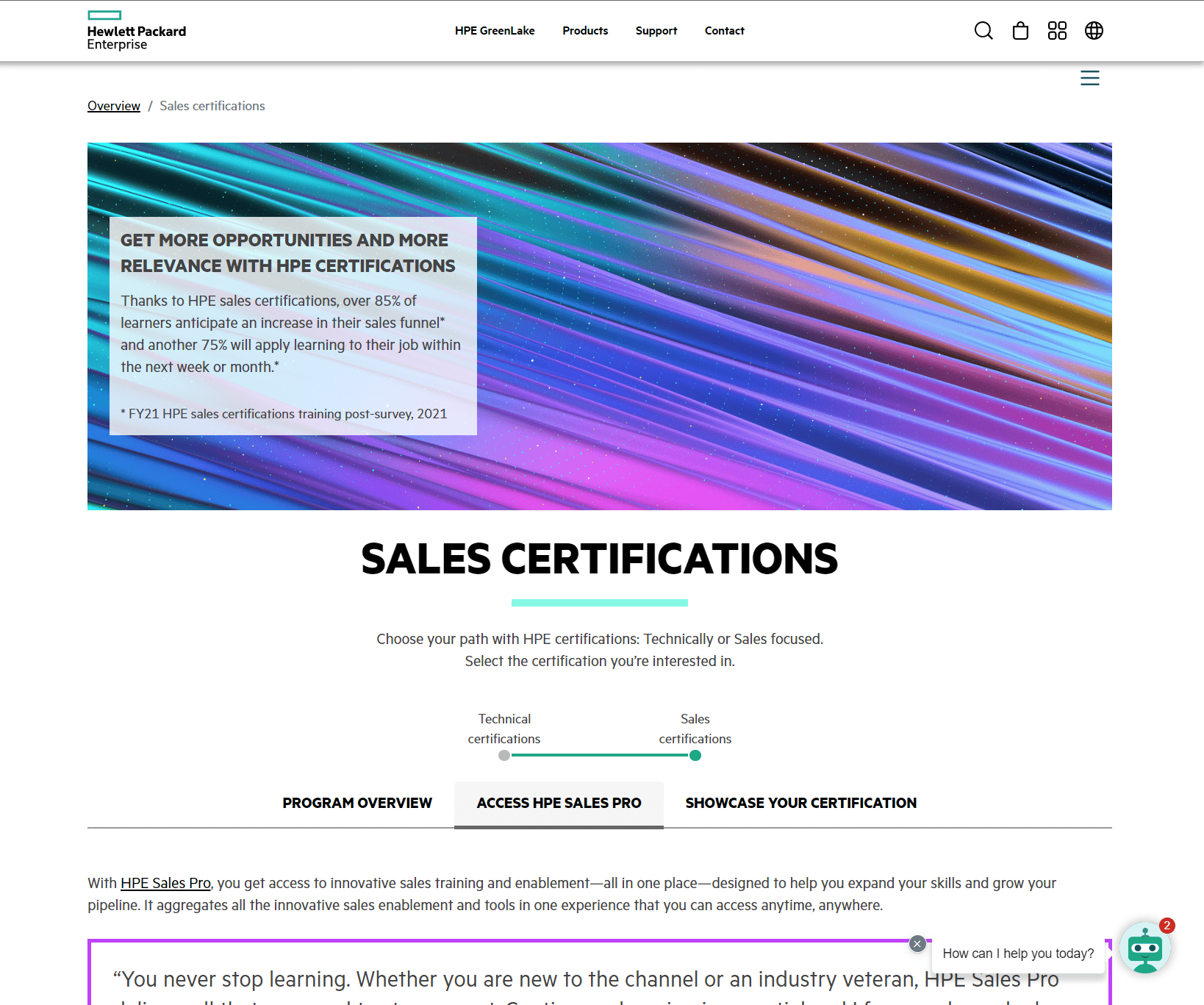Open the chatbot robot icon
The height and width of the screenshot is (1005, 1204).
(x=1144, y=948)
